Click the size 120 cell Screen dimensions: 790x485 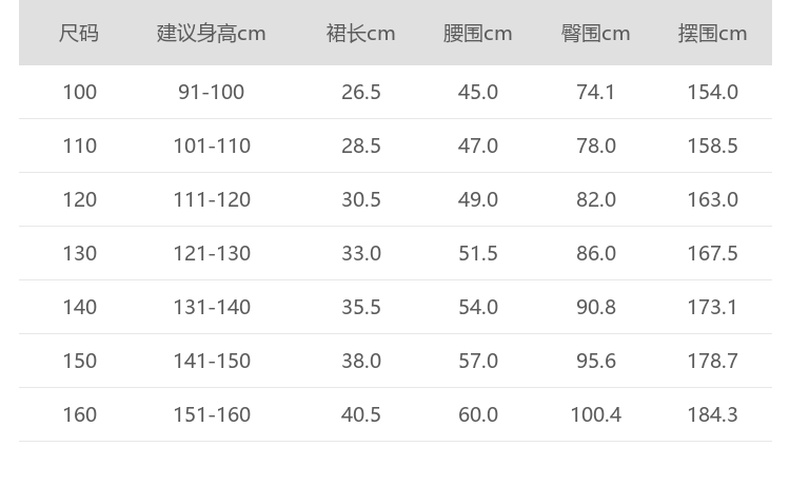[80, 200]
